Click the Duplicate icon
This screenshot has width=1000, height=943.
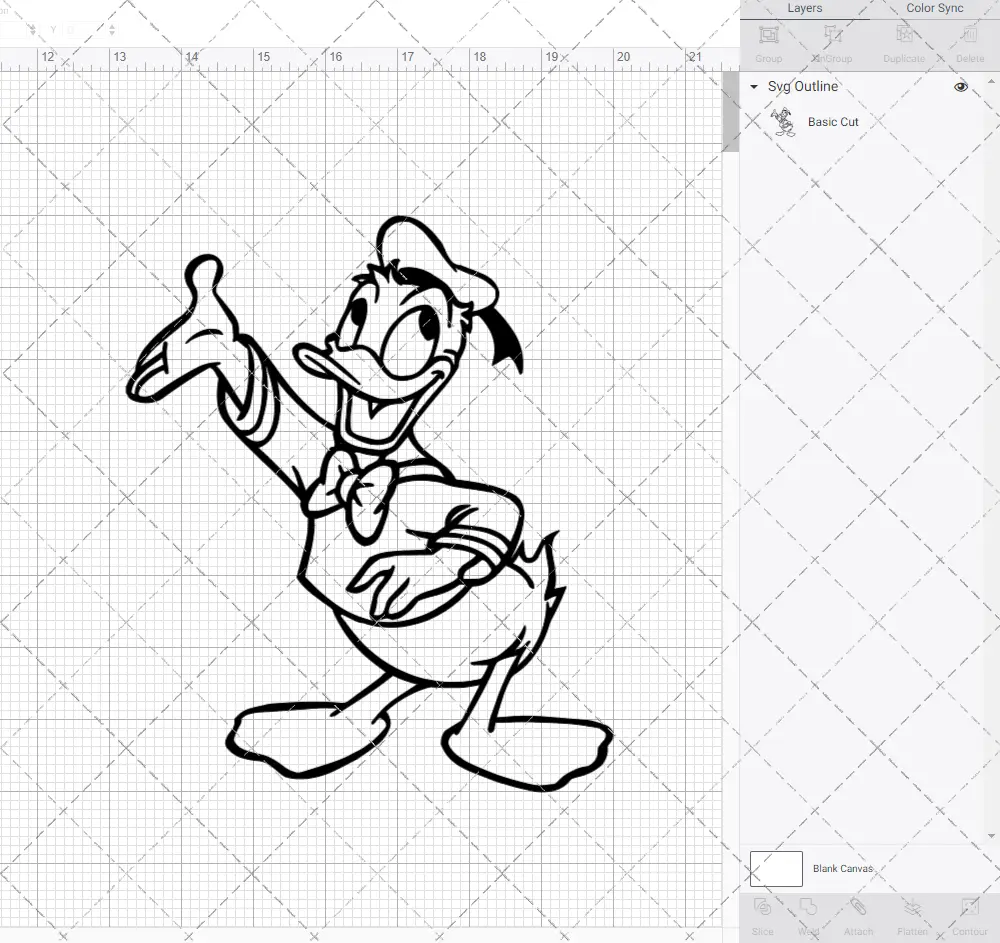904,42
